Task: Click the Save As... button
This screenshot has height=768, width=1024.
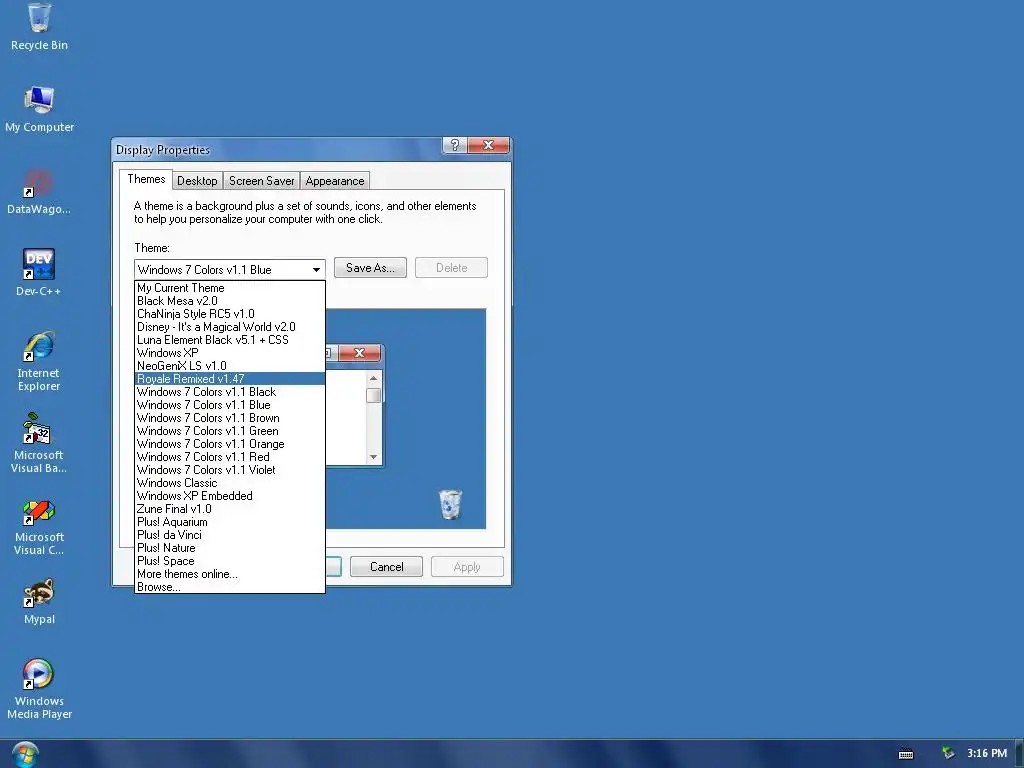Action: (x=370, y=268)
